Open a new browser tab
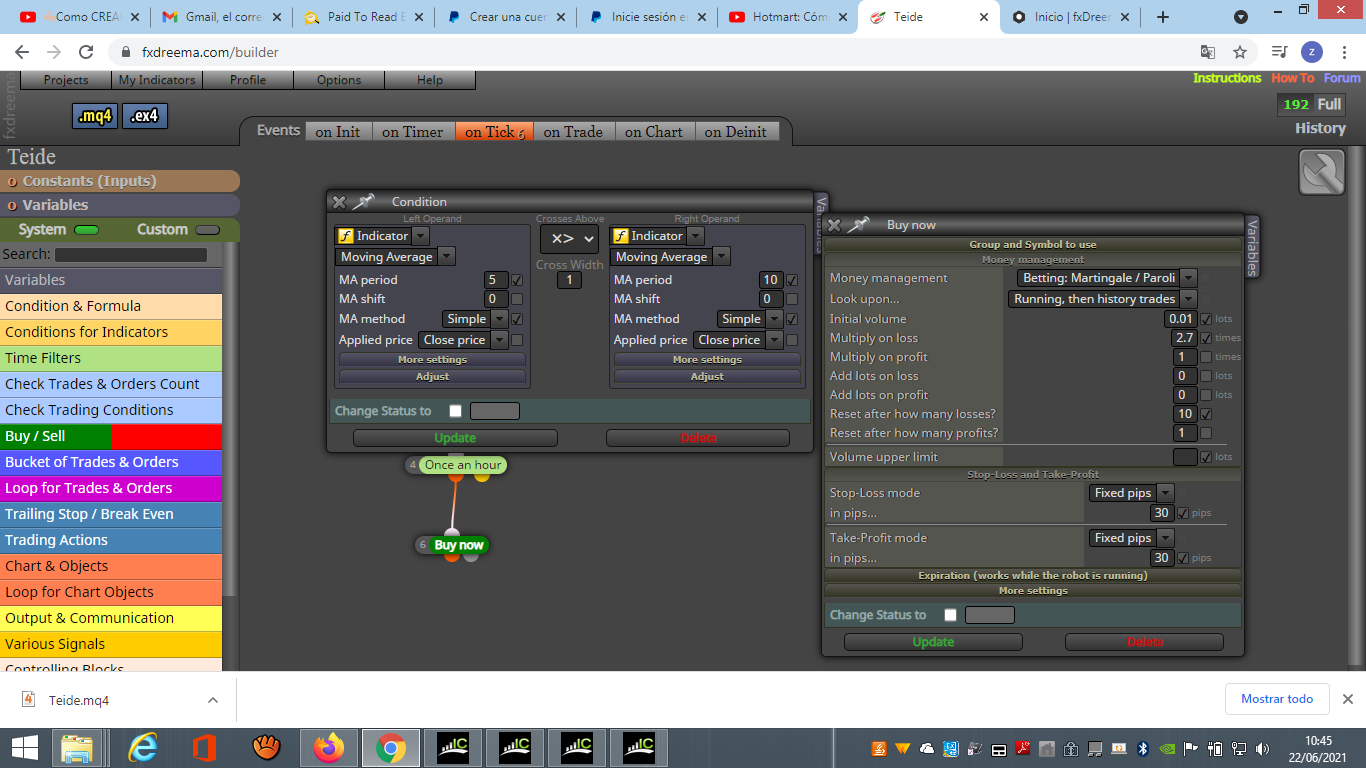The width and height of the screenshot is (1366, 768). coord(1163,17)
